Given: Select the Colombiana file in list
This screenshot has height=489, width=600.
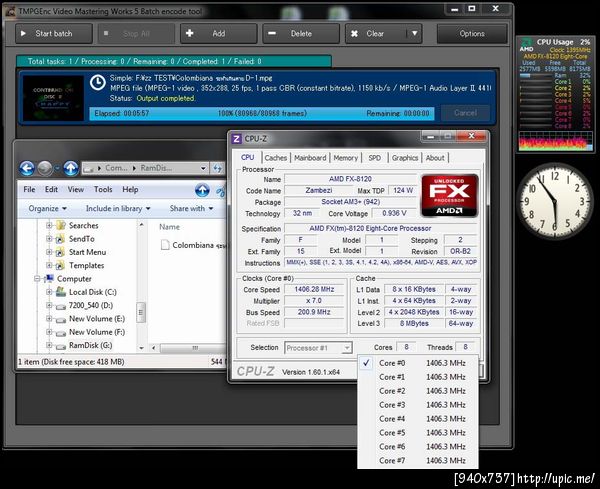Looking at the screenshot, I should pyautogui.click(x=198, y=245).
